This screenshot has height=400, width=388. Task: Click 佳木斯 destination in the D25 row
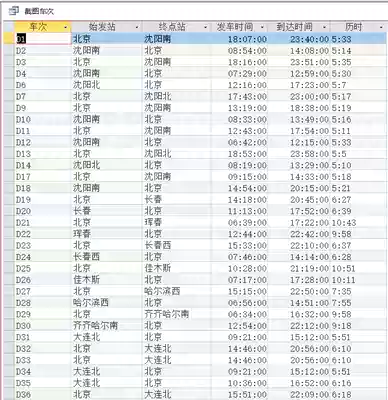coord(158,268)
